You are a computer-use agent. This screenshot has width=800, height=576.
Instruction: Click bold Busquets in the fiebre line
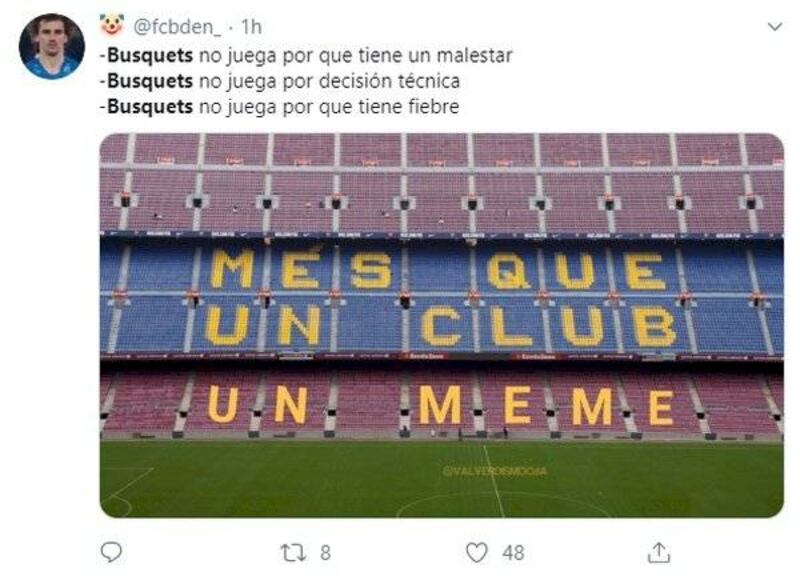(x=150, y=106)
